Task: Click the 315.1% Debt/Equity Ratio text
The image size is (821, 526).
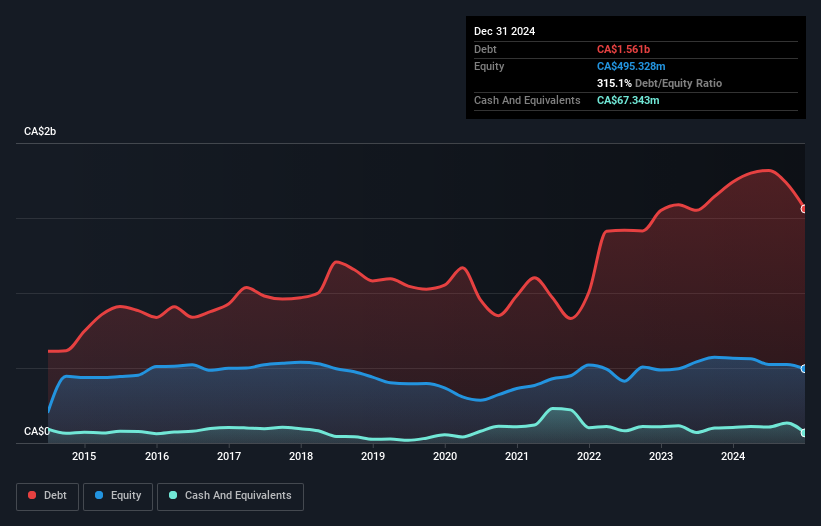Action: 659,83
